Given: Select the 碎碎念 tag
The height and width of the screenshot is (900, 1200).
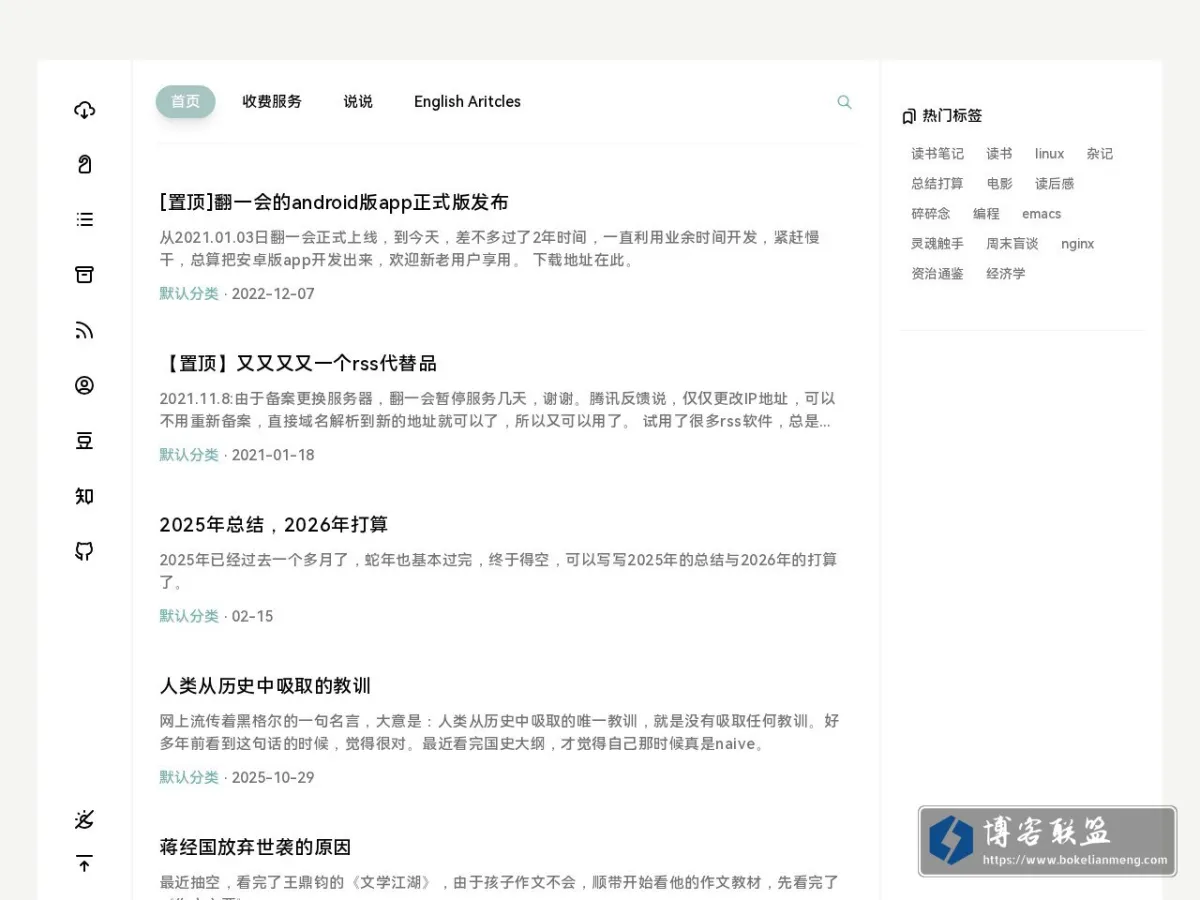Looking at the screenshot, I should [x=931, y=214].
